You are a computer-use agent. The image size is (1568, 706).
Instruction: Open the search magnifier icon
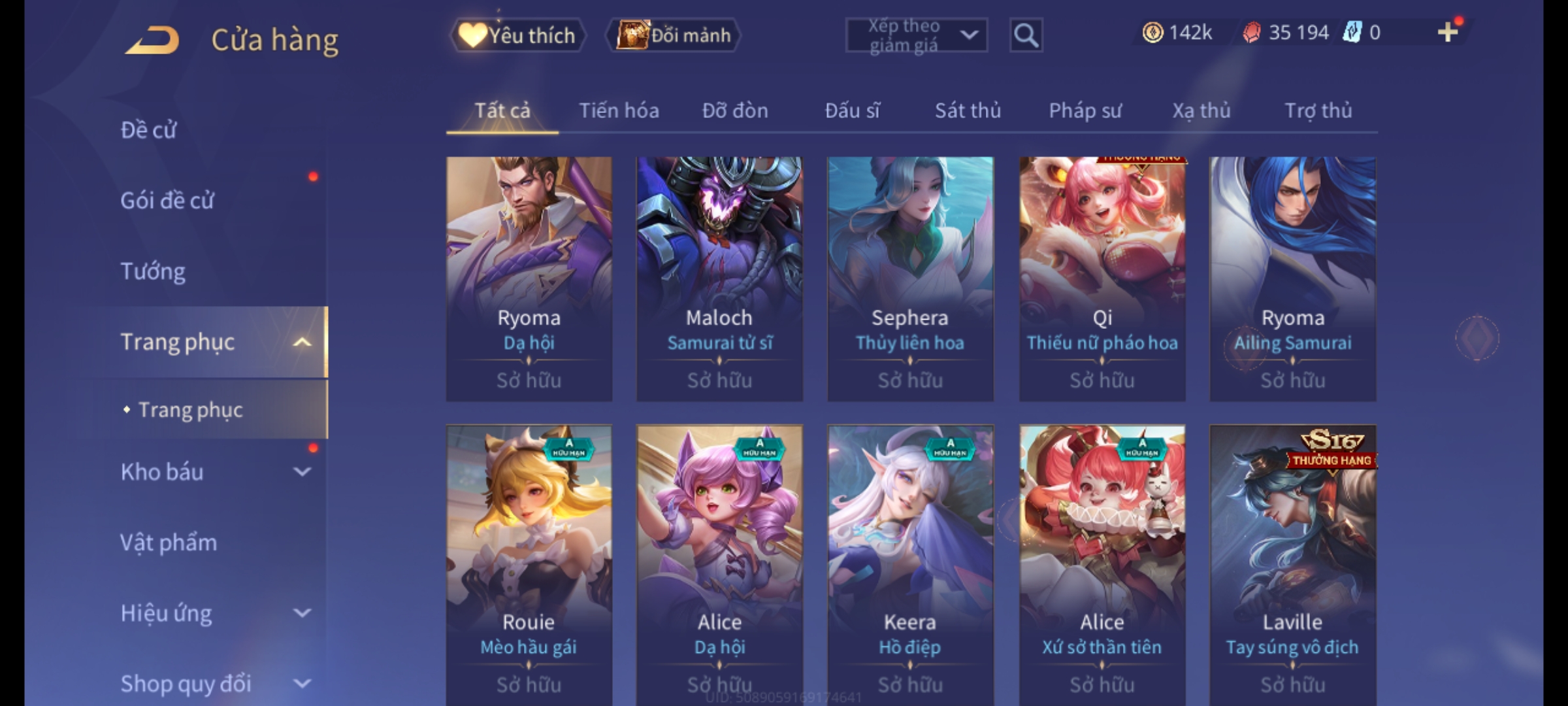tap(1026, 35)
